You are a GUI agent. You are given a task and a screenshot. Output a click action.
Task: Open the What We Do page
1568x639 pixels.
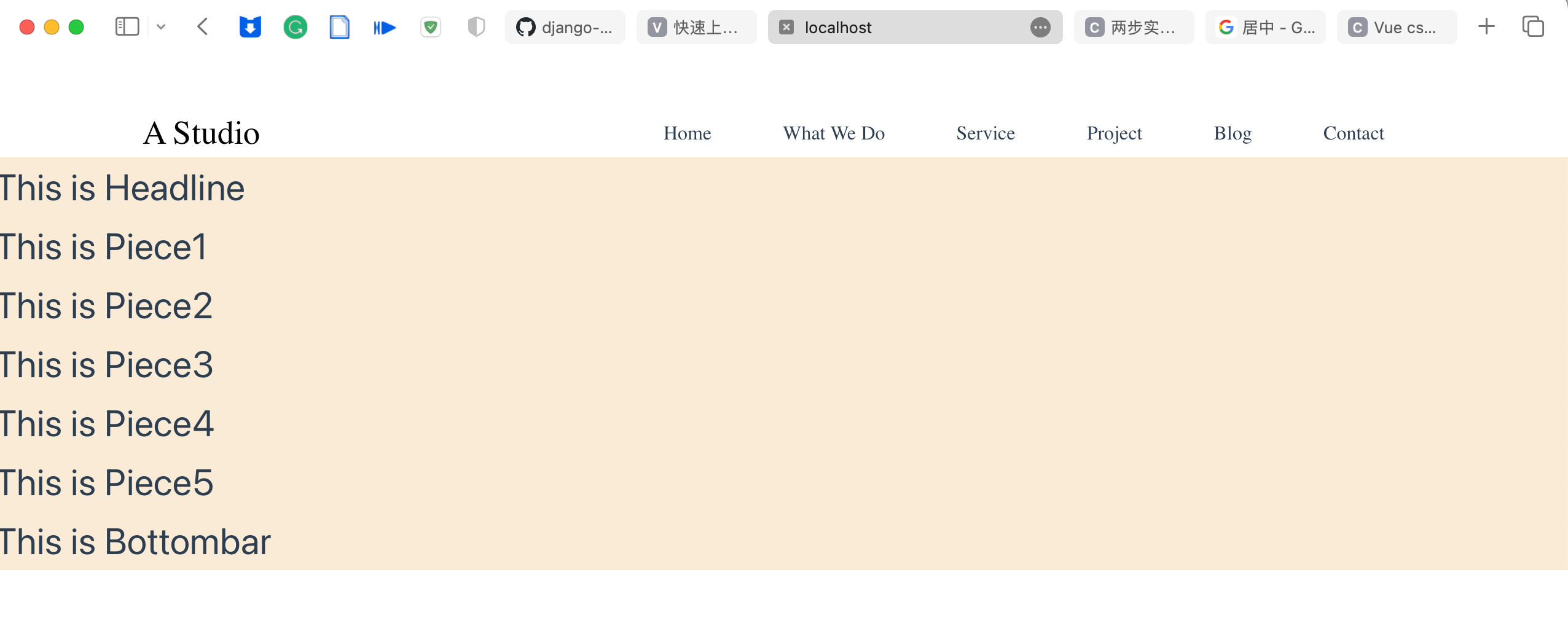[x=834, y=133]
